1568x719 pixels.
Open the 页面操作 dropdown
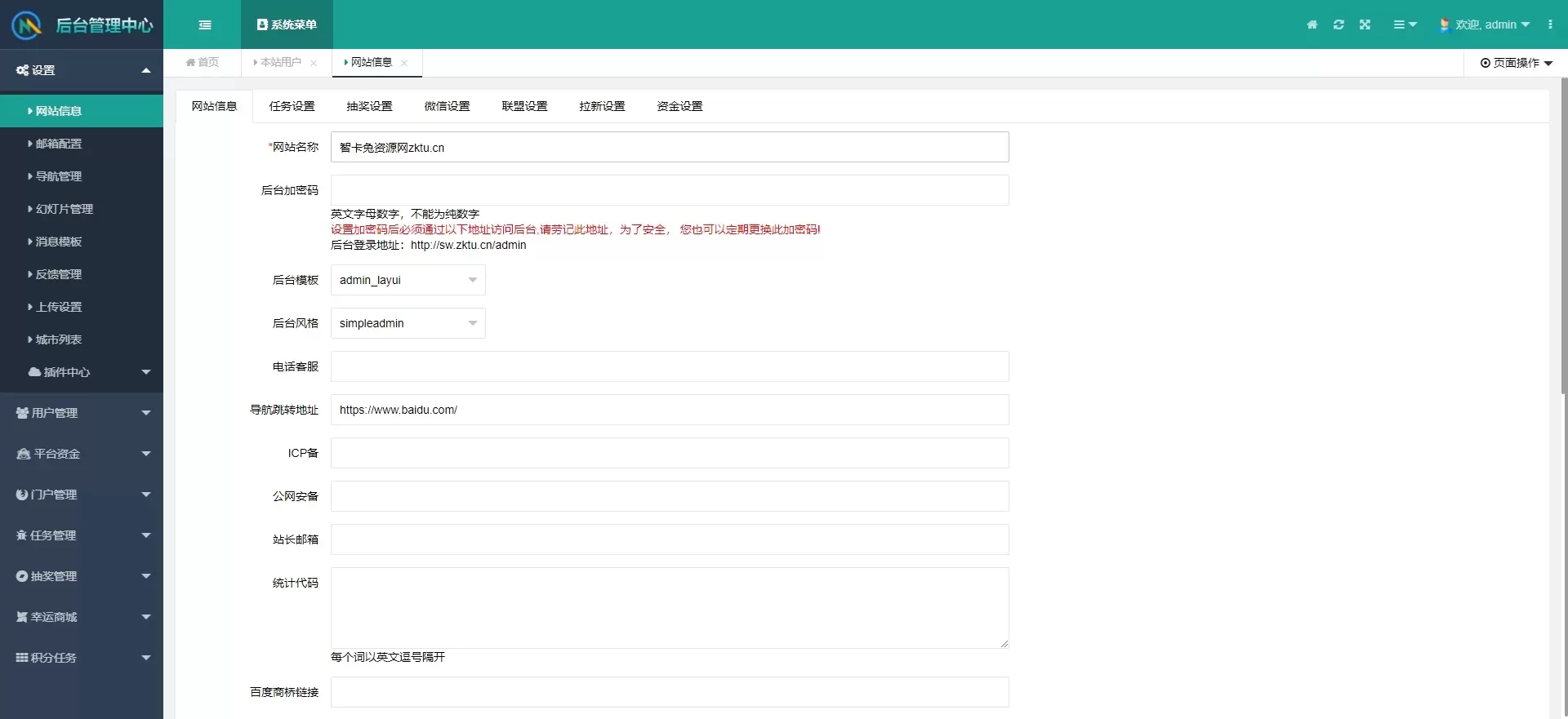[1516, 63]
